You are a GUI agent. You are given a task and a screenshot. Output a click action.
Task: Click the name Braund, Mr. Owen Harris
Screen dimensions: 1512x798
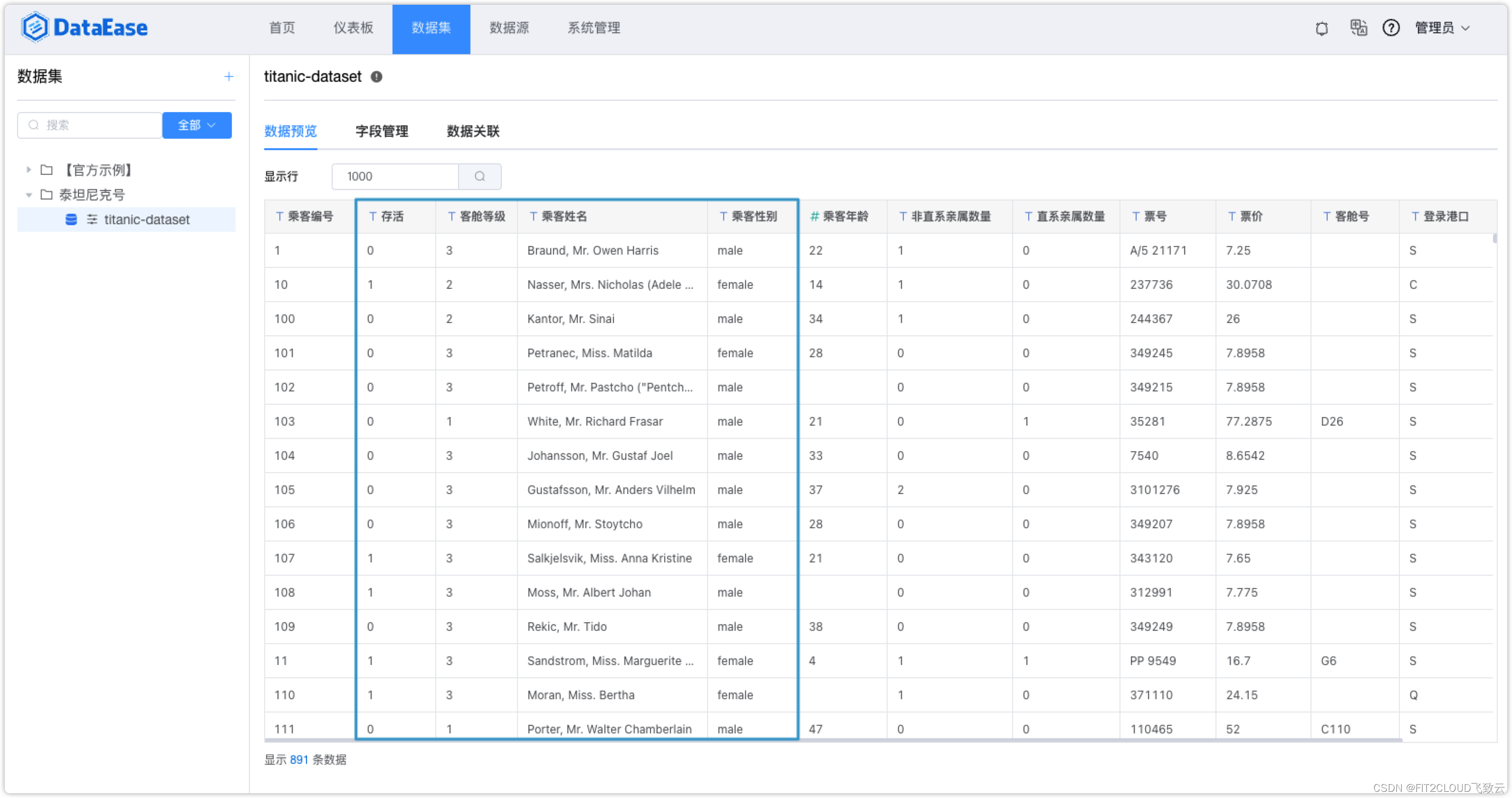[593, 250]
